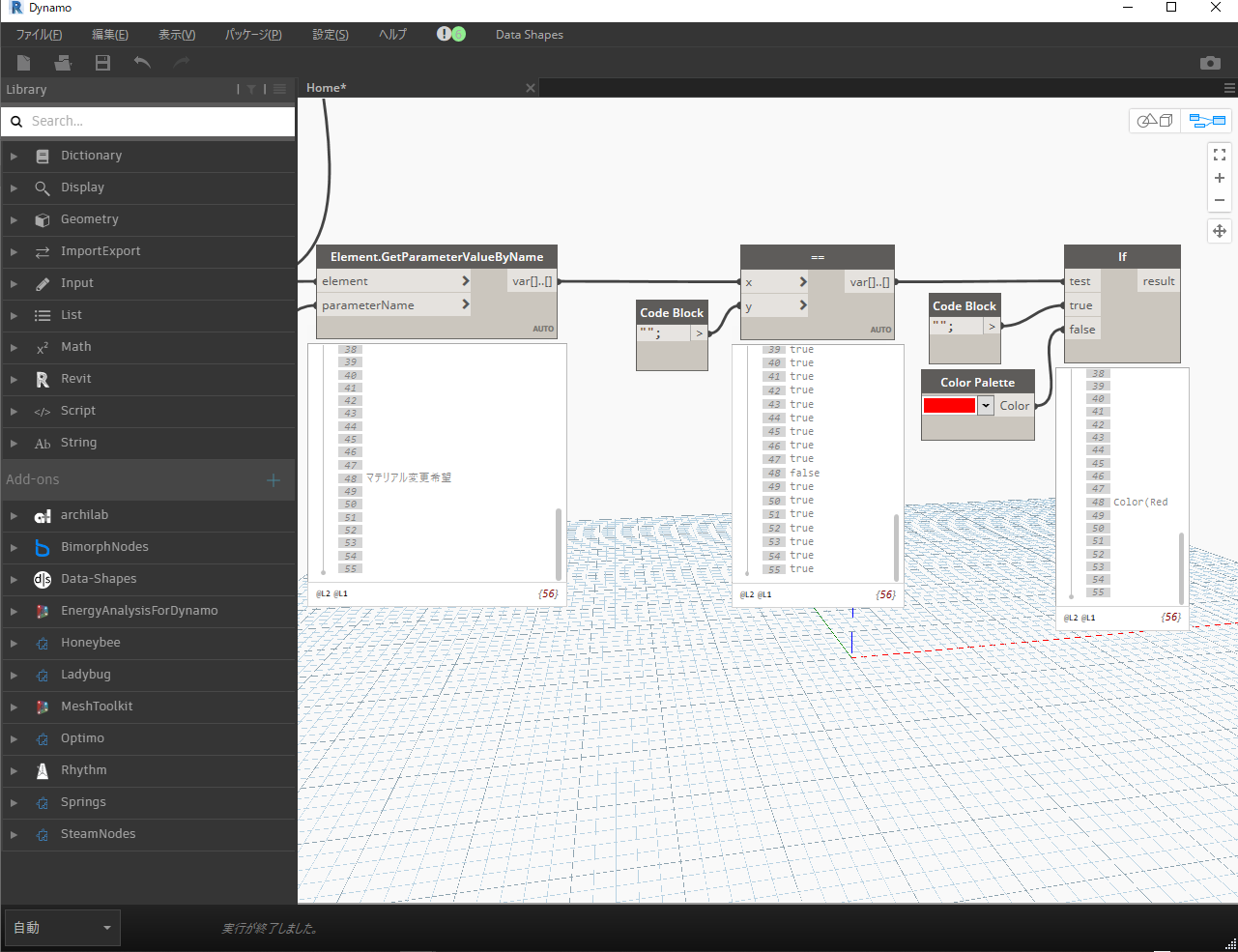Switch to graph view navigation

coord(1207,121)
